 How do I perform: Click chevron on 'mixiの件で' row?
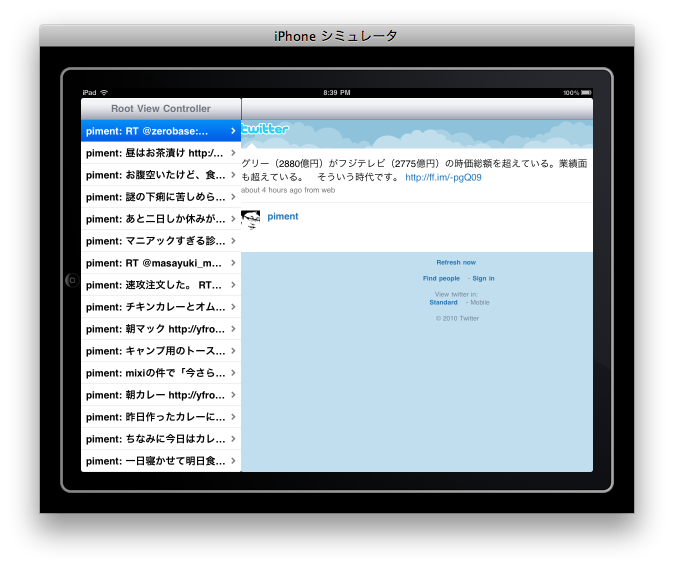(x=233, y=372)
